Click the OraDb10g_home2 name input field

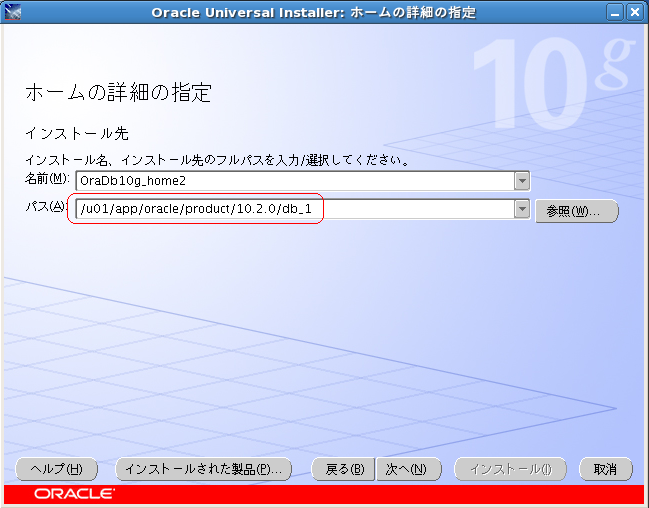[295, 181]
